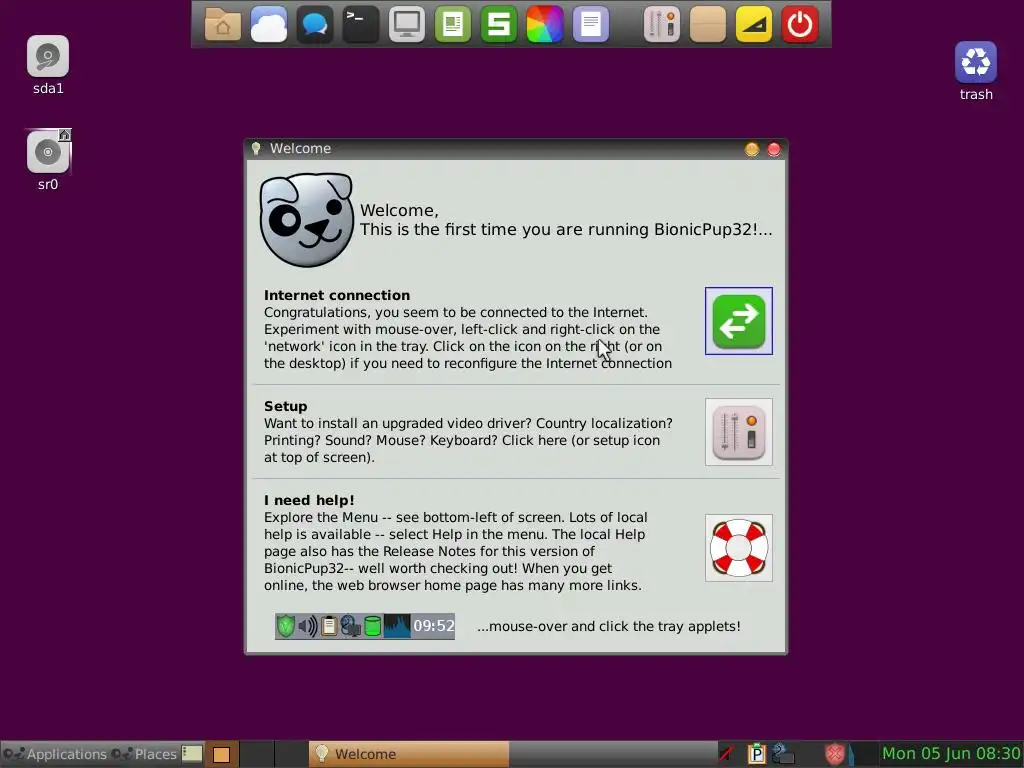1024x768 pixels.
Task: Close the Welcome window with red button
Action: pyautogui.click(x=774, y=150)
